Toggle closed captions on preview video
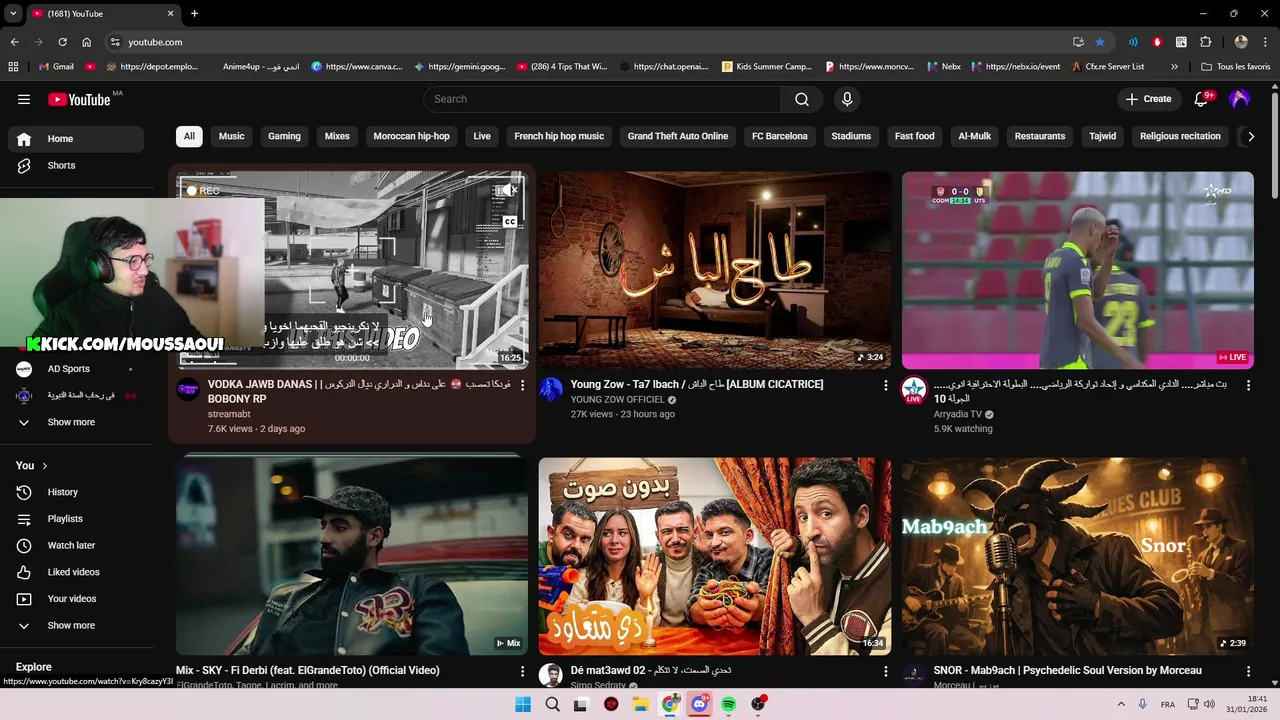This screenshot has height=720, width=1280. tap(510, 221)
